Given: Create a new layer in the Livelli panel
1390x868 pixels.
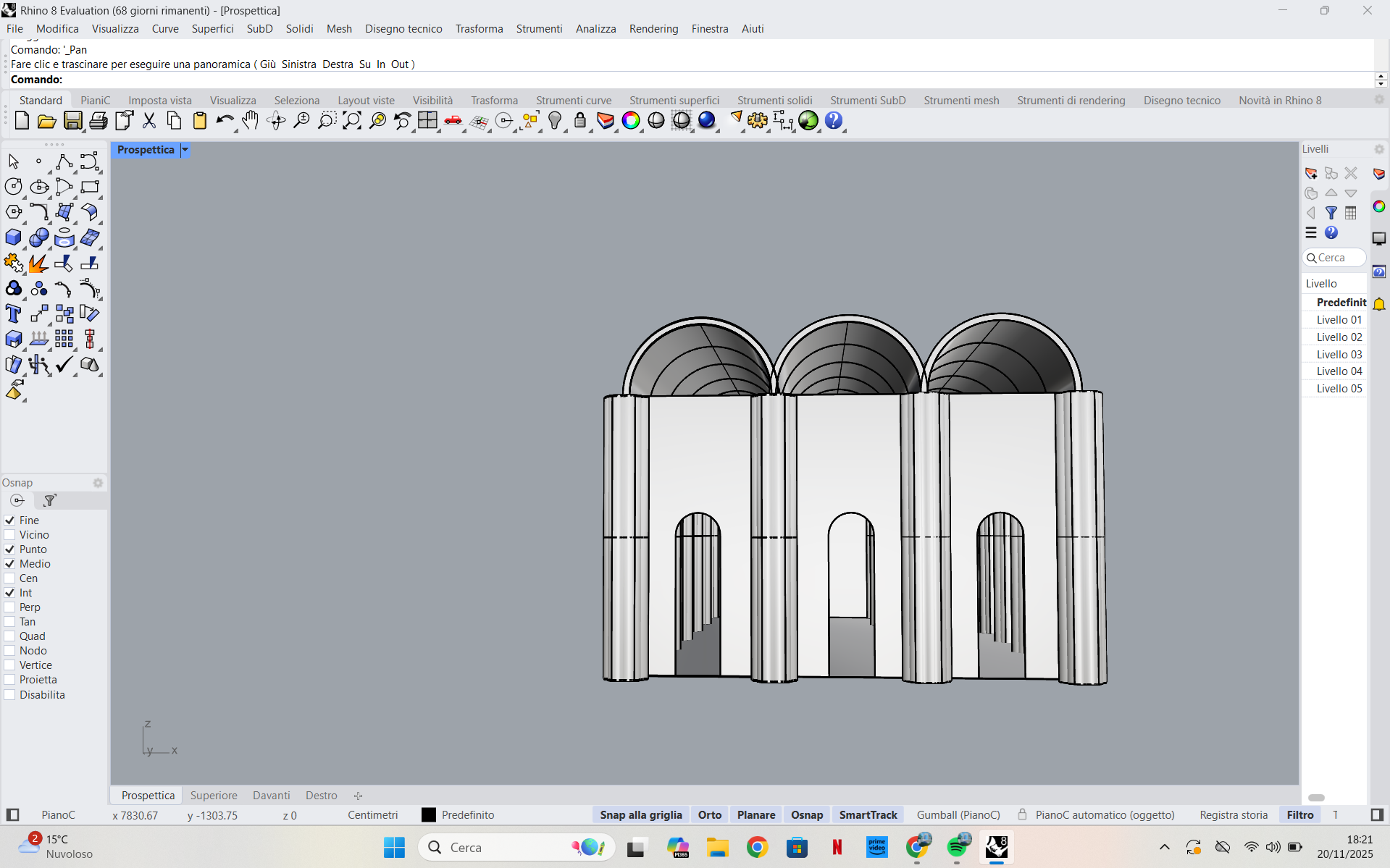Looking at the screenshot, I should (1311, 174).
